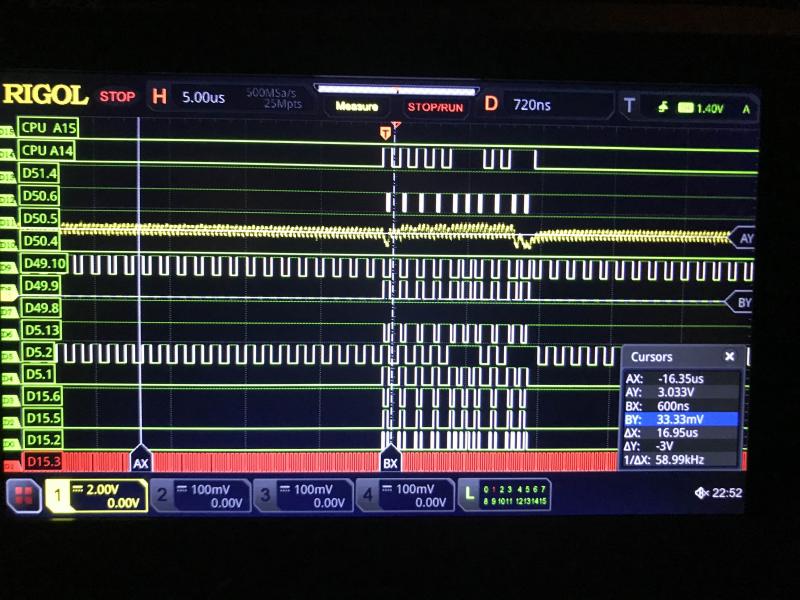The height and width of the screenshot is (600, 800).
Task: Open channel 3 settings tab
Action: point(302,495)
